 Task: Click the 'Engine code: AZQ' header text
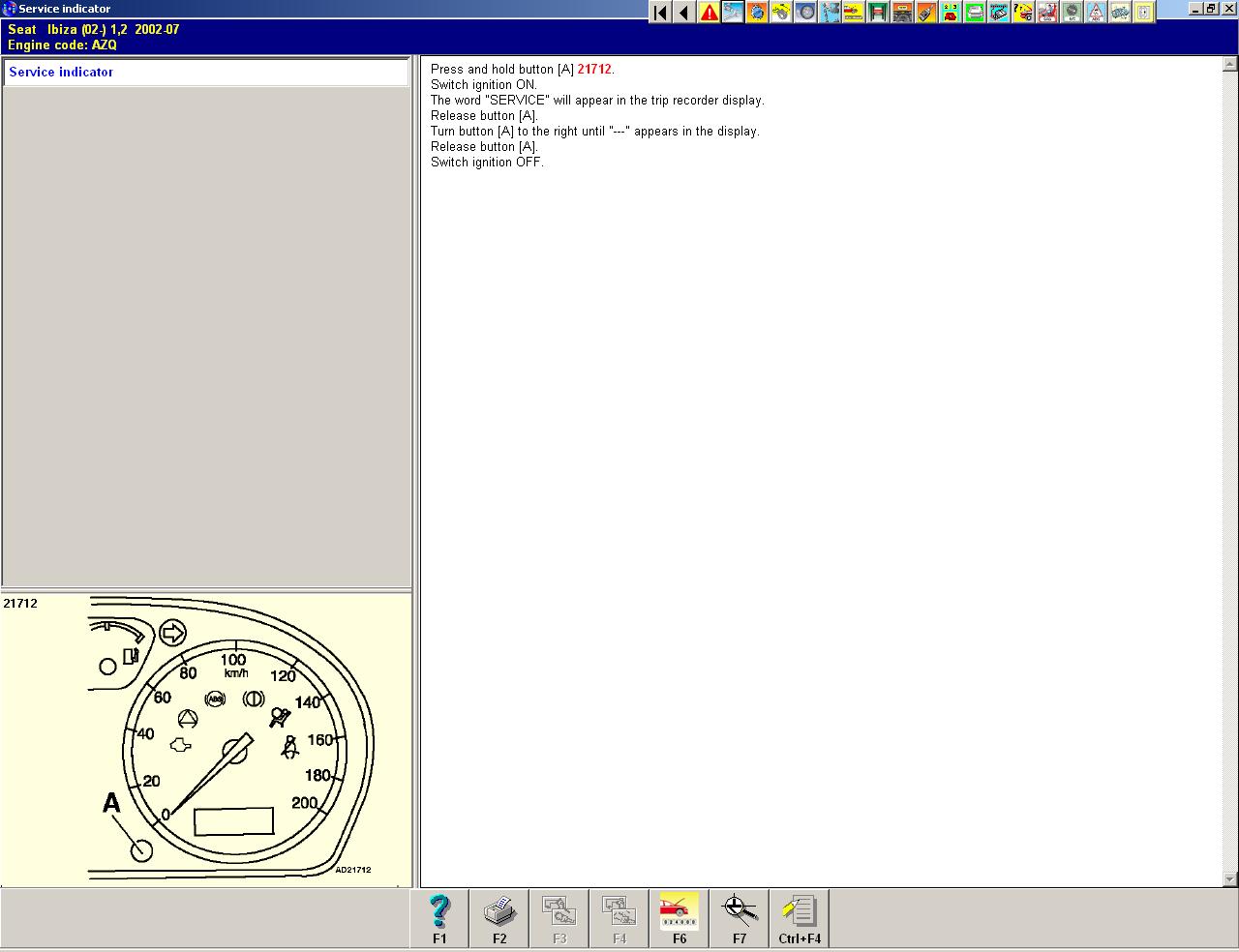pos(62,45)
